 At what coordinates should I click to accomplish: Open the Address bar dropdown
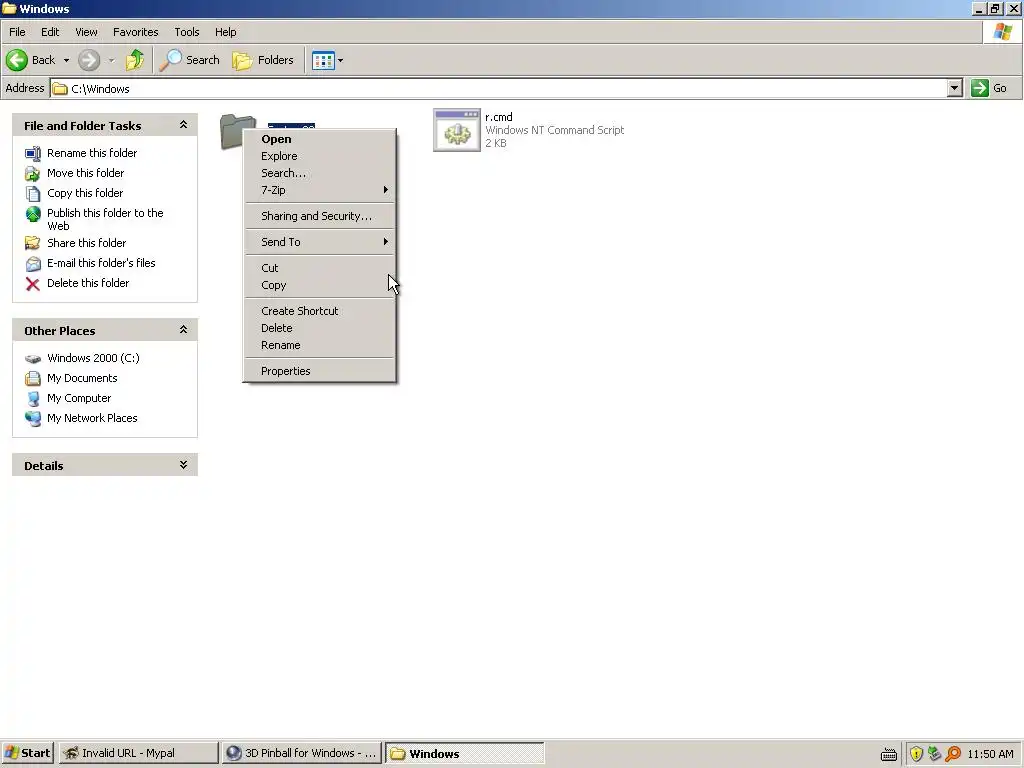tap(954, 88)
